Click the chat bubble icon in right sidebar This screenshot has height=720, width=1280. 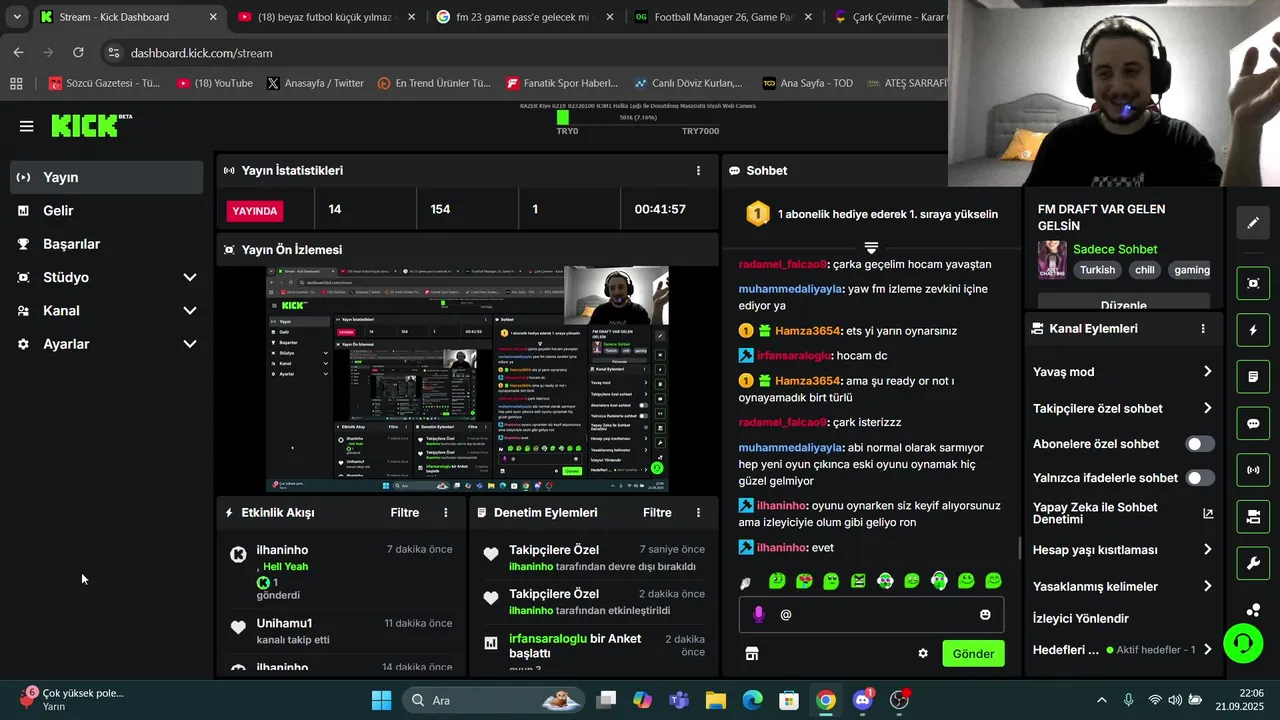click(x=1253, y=423)
